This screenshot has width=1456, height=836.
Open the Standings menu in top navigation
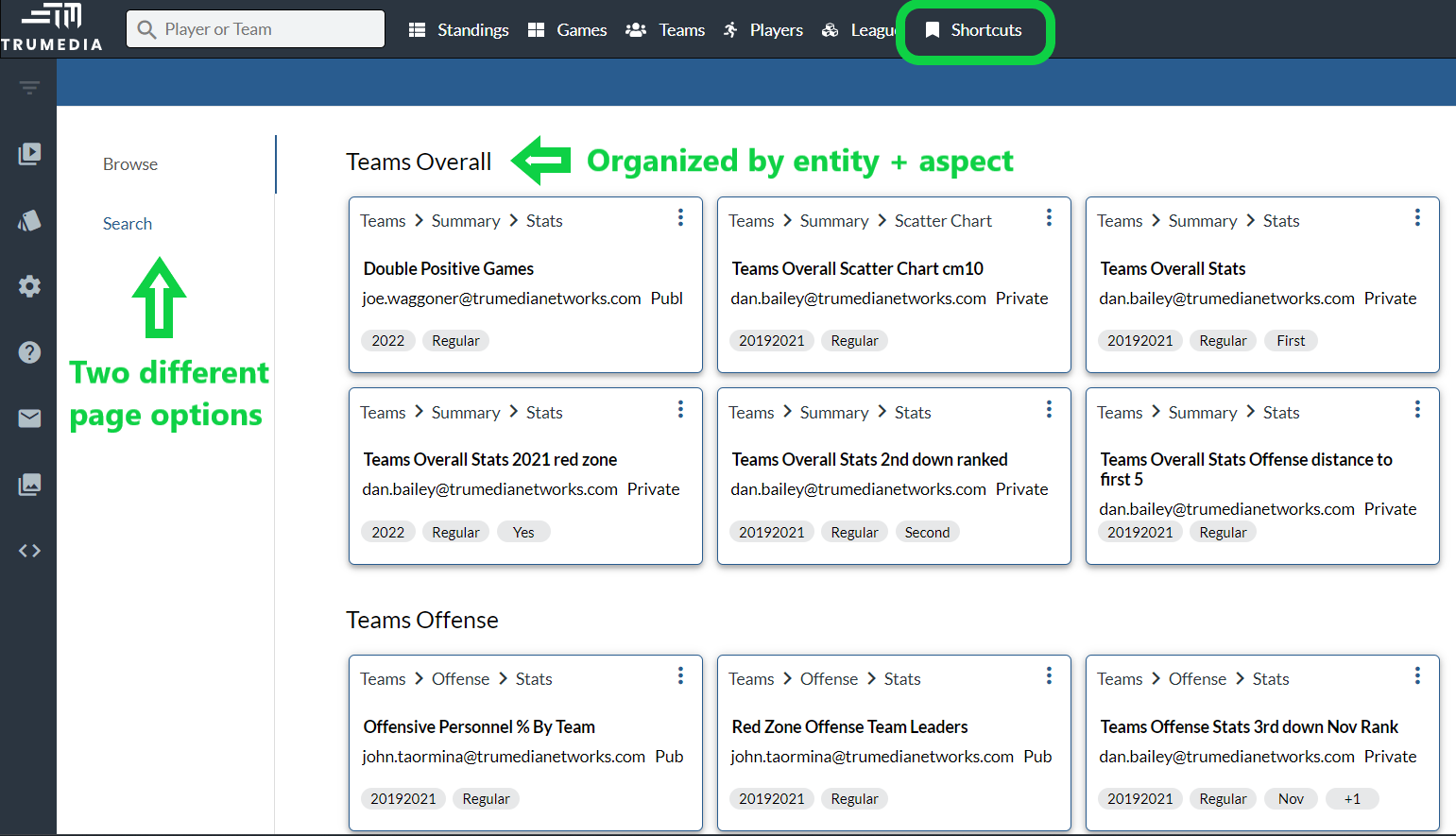pyautogui.click(x=459, y=30)
